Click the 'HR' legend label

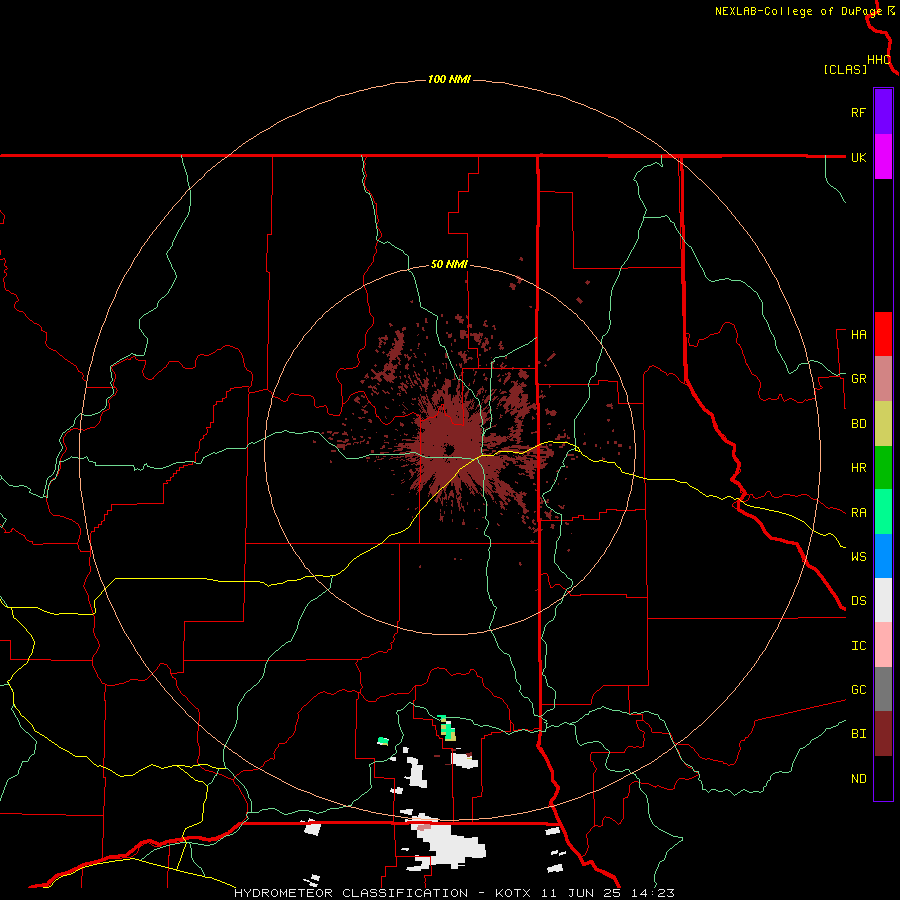point(858,468)
